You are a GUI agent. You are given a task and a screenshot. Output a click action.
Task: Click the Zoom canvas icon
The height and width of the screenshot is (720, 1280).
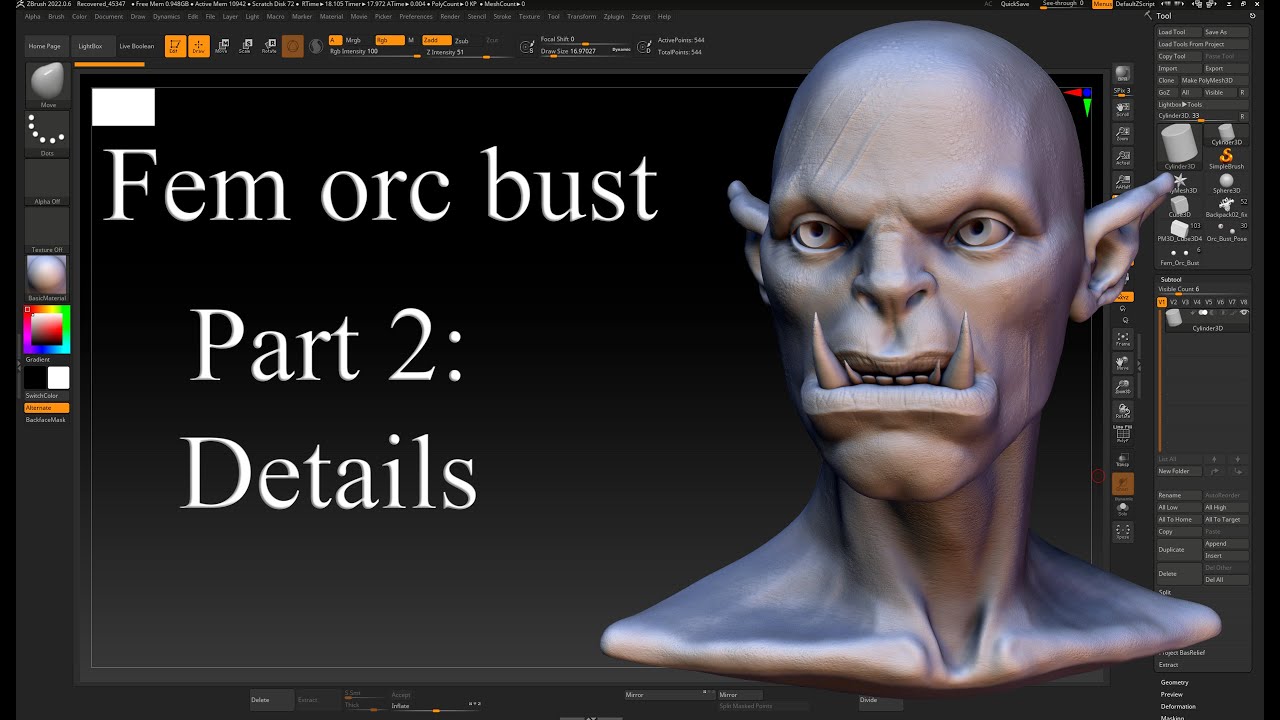coord(1123,133)
